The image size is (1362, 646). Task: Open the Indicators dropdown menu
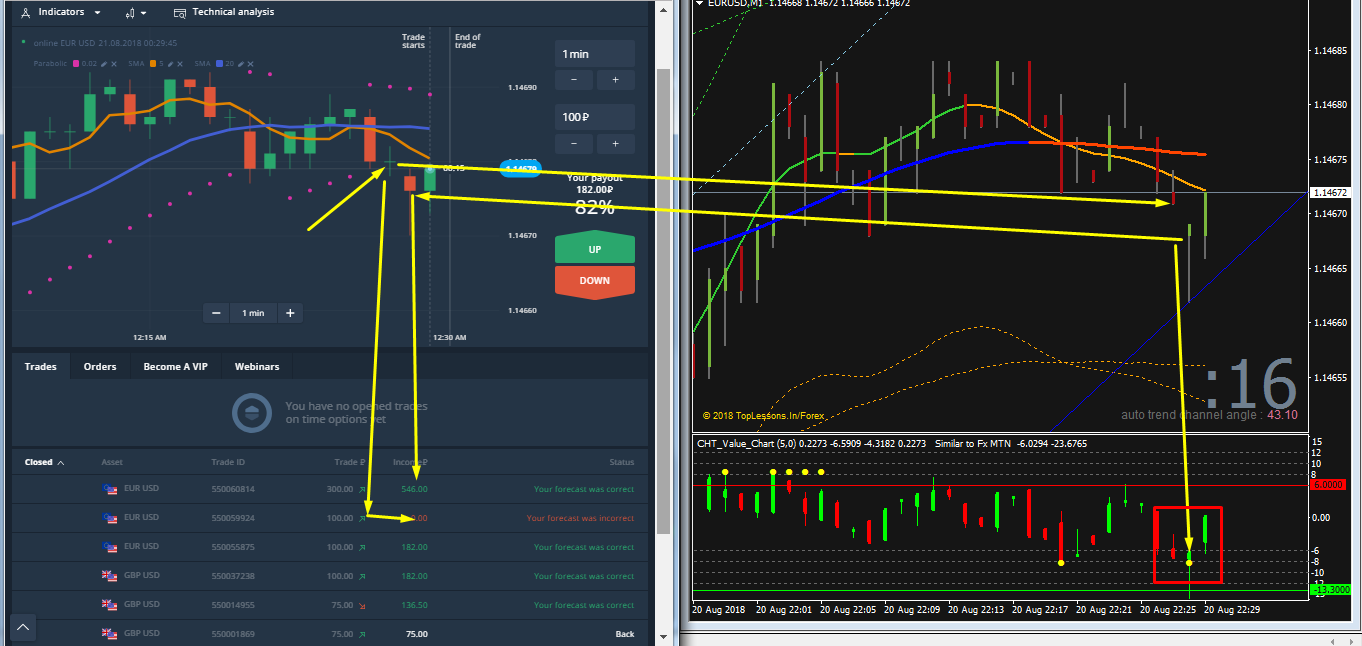(60, 12)
